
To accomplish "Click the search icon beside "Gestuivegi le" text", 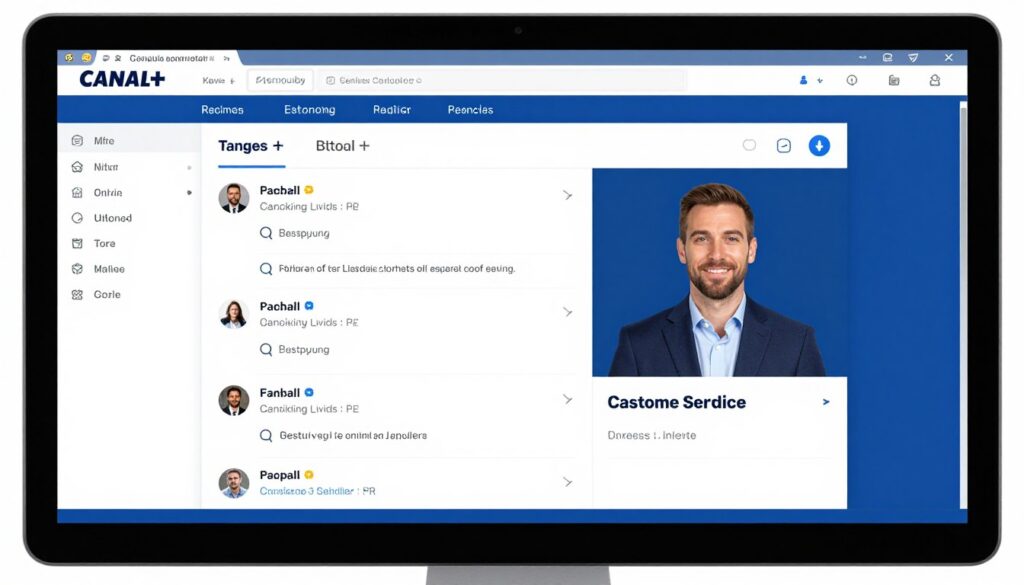I will click(x=266, y=435).
